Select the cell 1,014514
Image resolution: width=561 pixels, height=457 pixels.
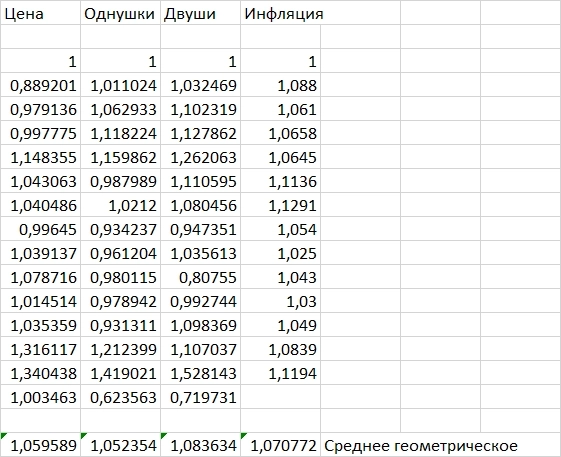(40, 301)
